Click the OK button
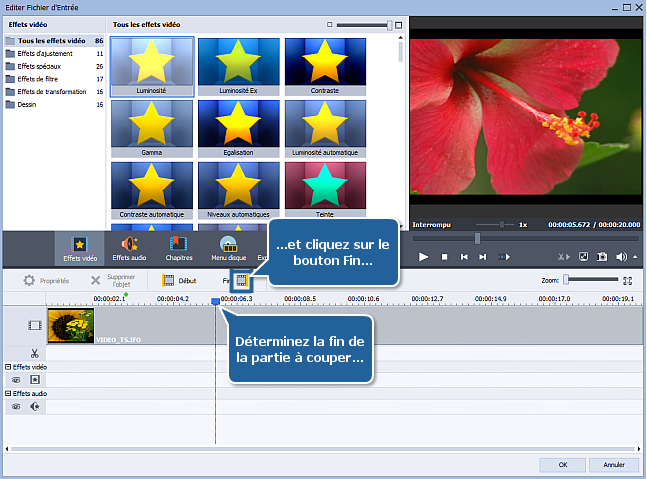The width and height of the screenshot is (647, 479). 563,464
